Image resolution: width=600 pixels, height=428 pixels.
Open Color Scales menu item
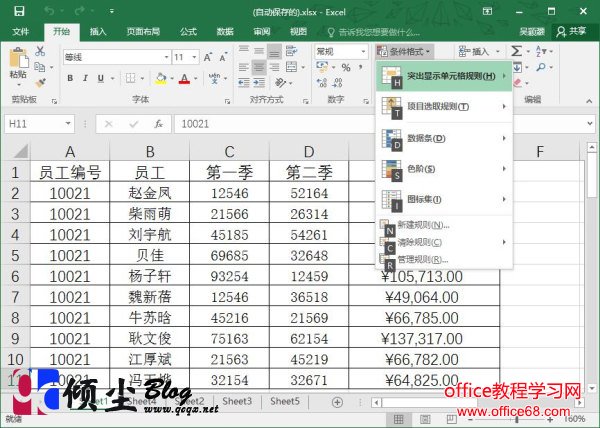[444, 169]
